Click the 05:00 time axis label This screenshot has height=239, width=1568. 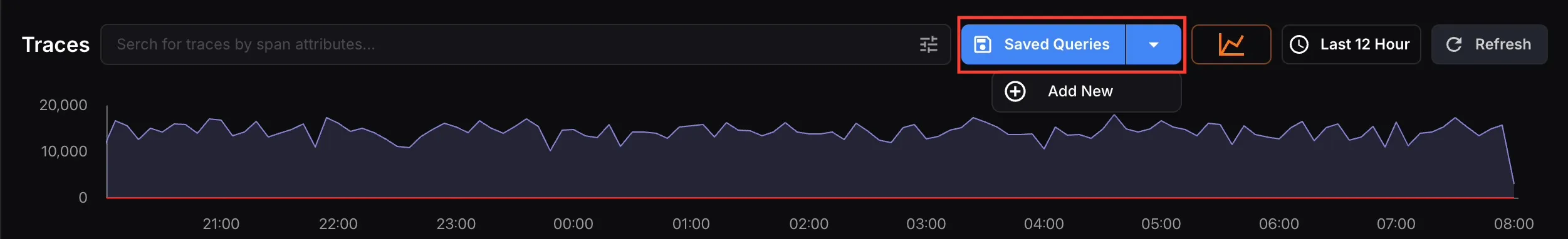[x=1161, y=224]
